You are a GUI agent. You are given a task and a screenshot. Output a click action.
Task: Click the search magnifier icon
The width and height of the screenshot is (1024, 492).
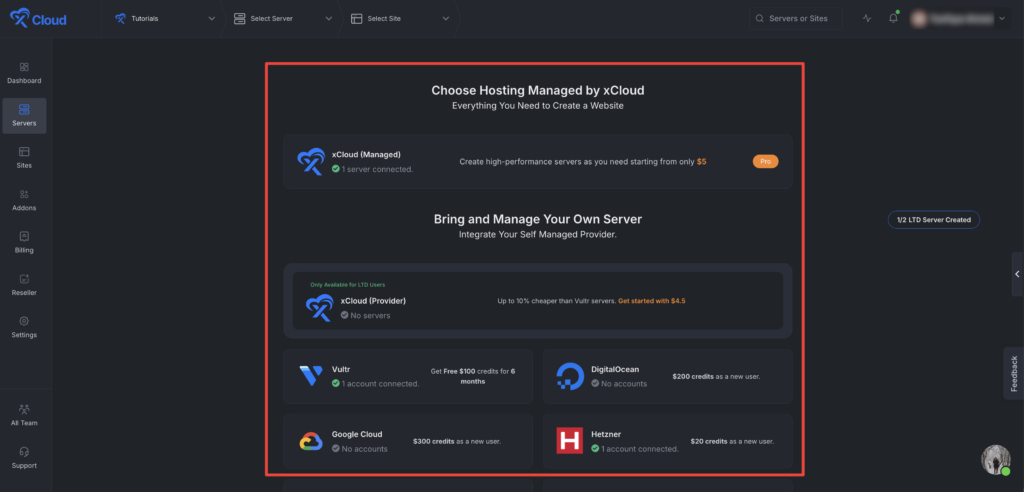pyautogui.click(x=760, y=18)
